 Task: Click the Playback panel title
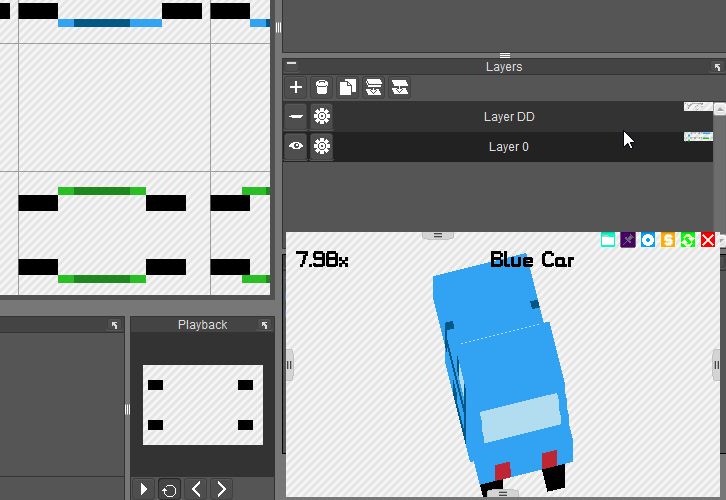tap(202, 325)
